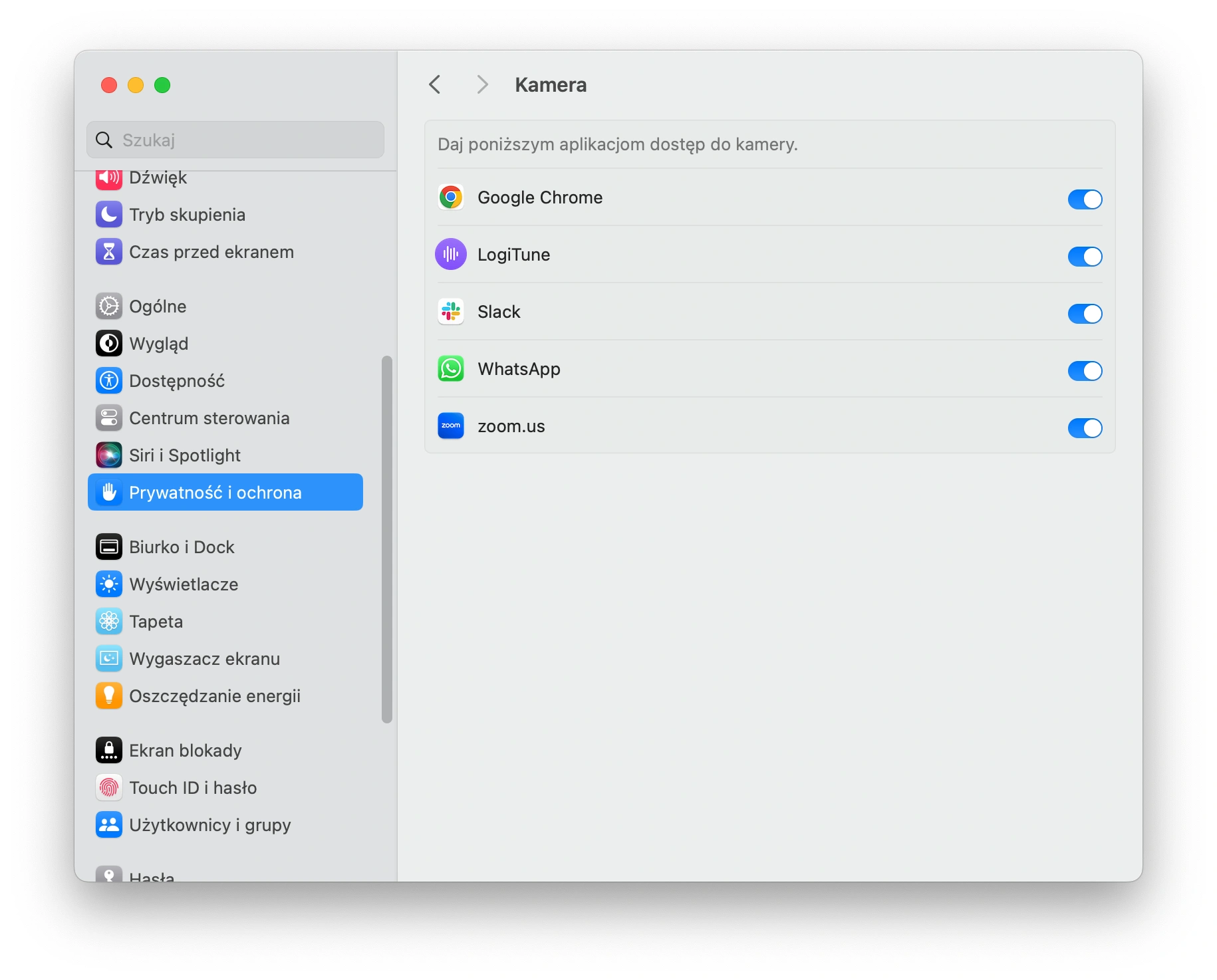Image resolution: width=1217 pixels, height=980 pixels.
Task: Click the LogiTune app name
Action: tap(514, 255)
